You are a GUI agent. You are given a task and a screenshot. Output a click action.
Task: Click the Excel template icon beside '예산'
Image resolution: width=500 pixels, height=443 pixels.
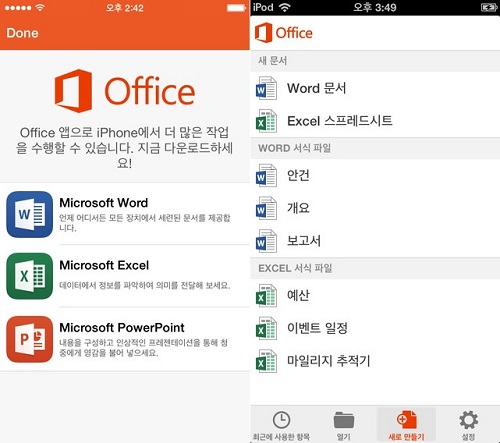pyautogui.click(x=266, y=295)
